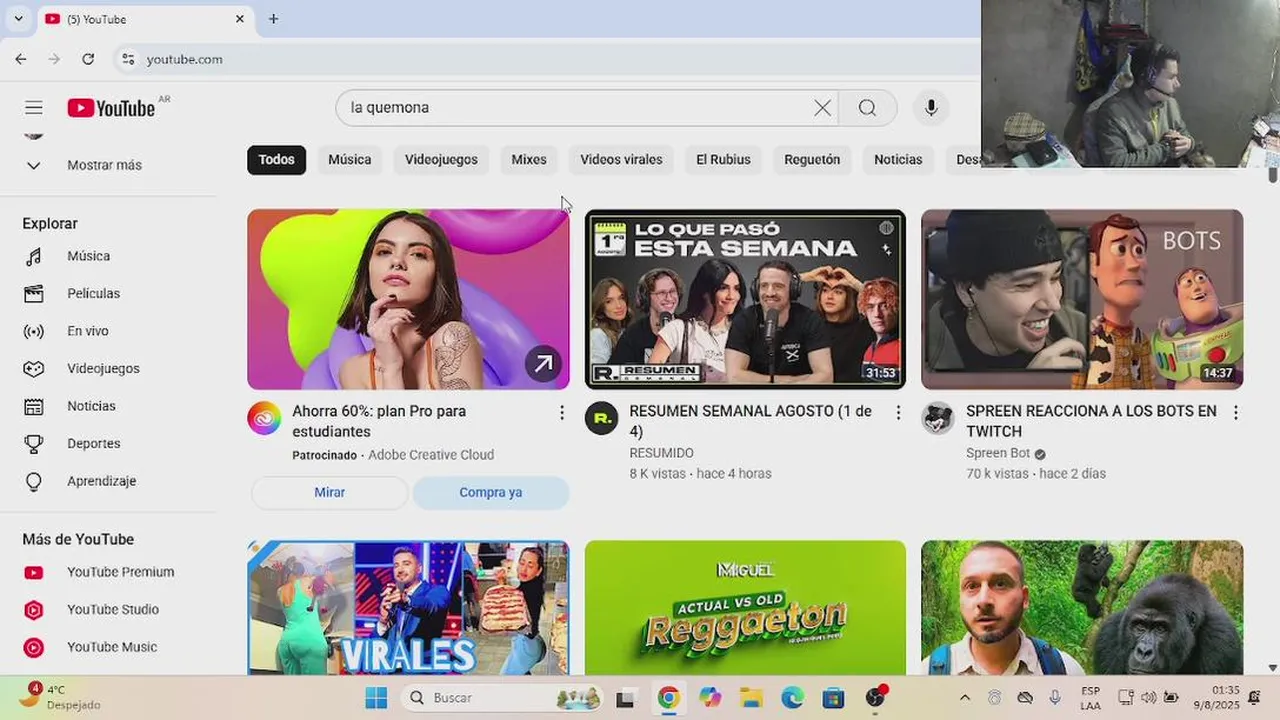This screenshot has width=1280, height=720.
Task: Expand Mostrar más in the sidebar
Action: coord(104,165)
